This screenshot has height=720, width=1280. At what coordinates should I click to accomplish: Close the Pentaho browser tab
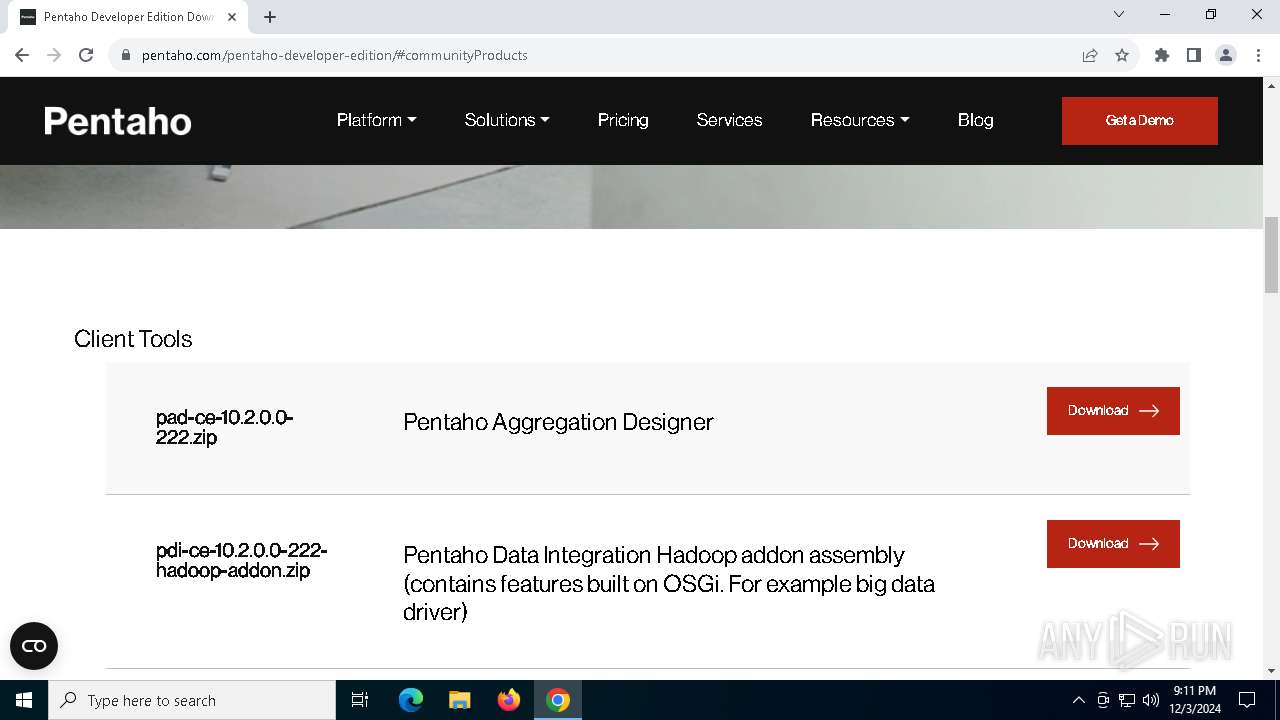pos(232,17)
